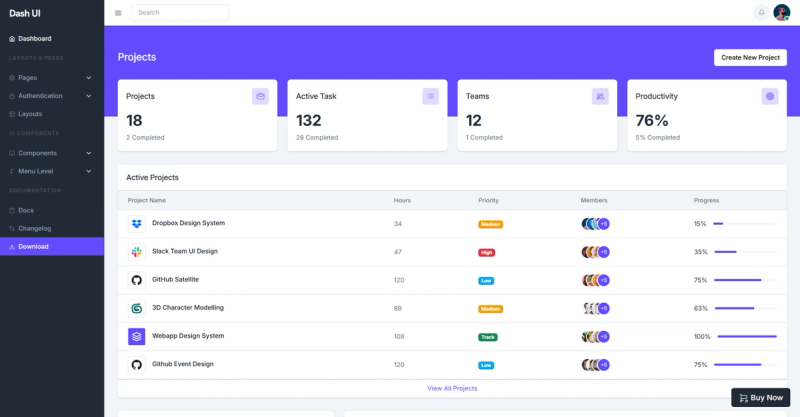This screenshot has width=800, height=417.
Task: Click the Priority column header
Action: pyautogui.click(x=488, y=201)
